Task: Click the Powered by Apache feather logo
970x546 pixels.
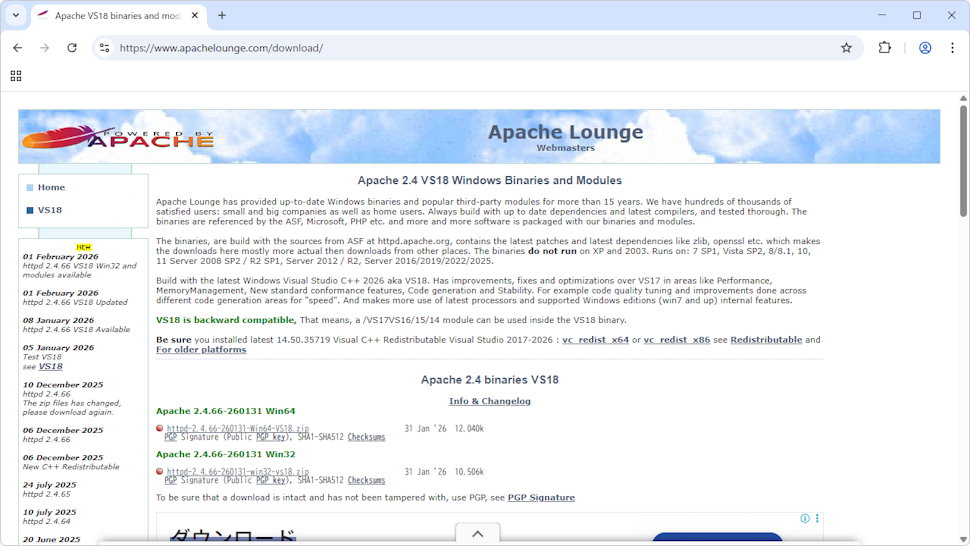Action: click(118, 137)
